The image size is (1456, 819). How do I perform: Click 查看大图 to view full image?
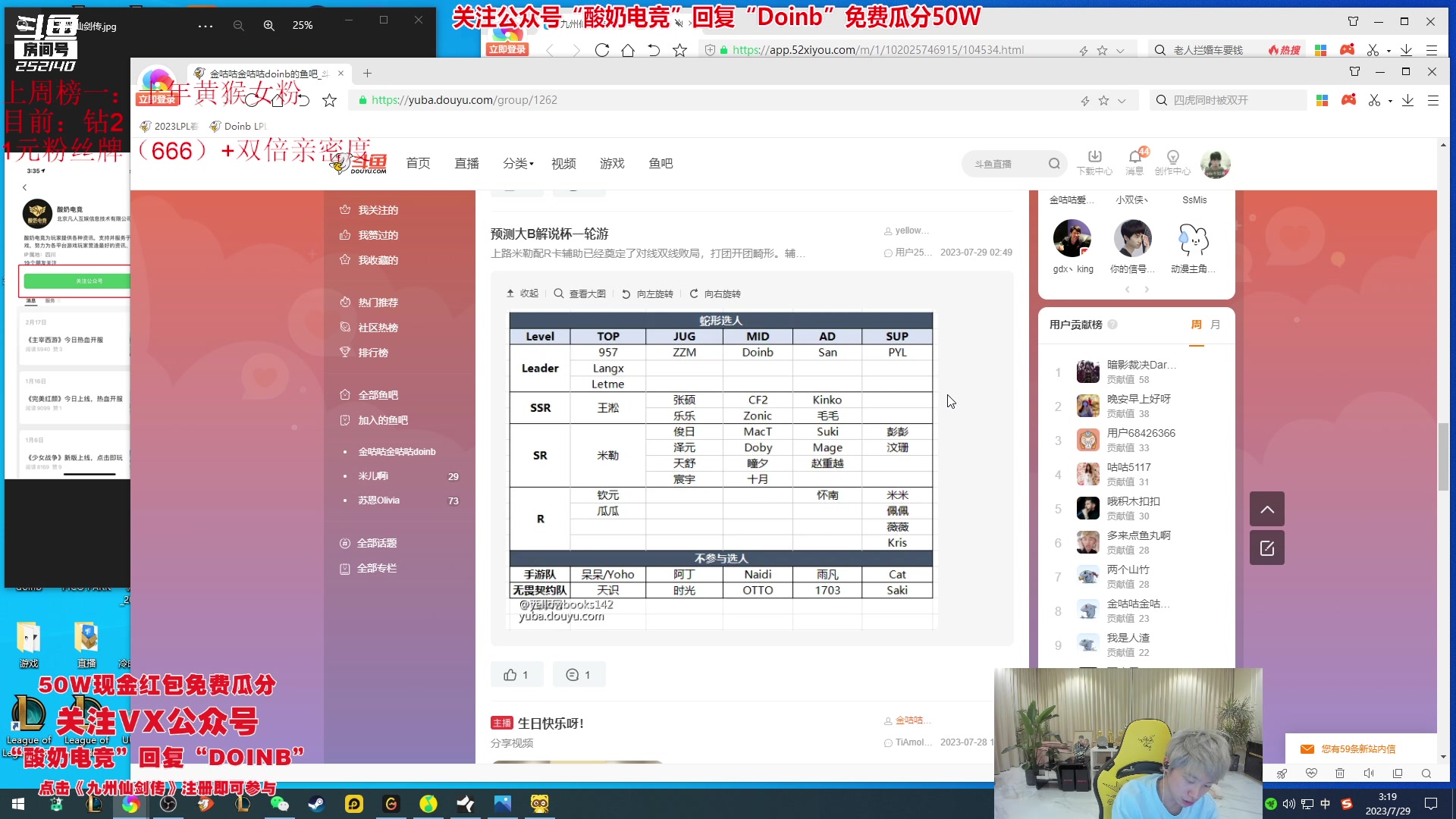point(579,293)
